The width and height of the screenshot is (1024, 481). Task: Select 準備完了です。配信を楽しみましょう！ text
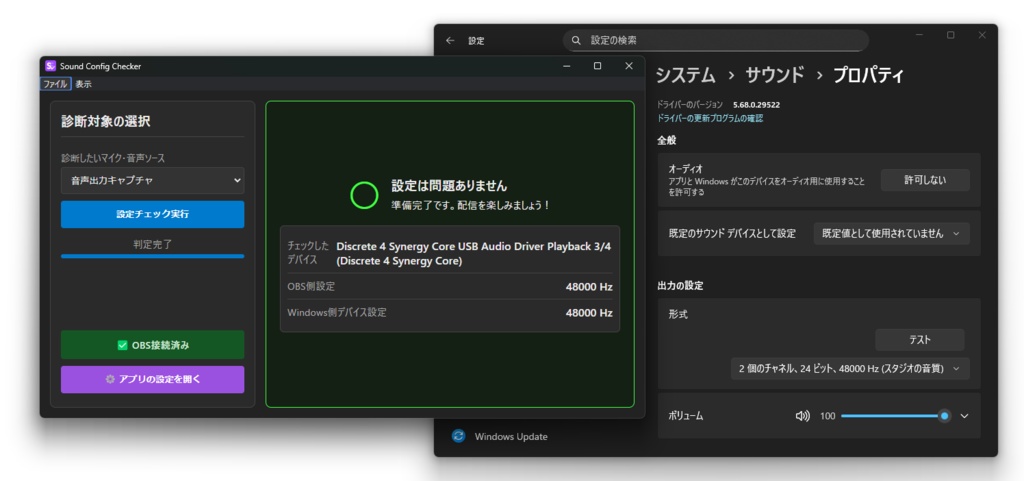pos(471,205)
